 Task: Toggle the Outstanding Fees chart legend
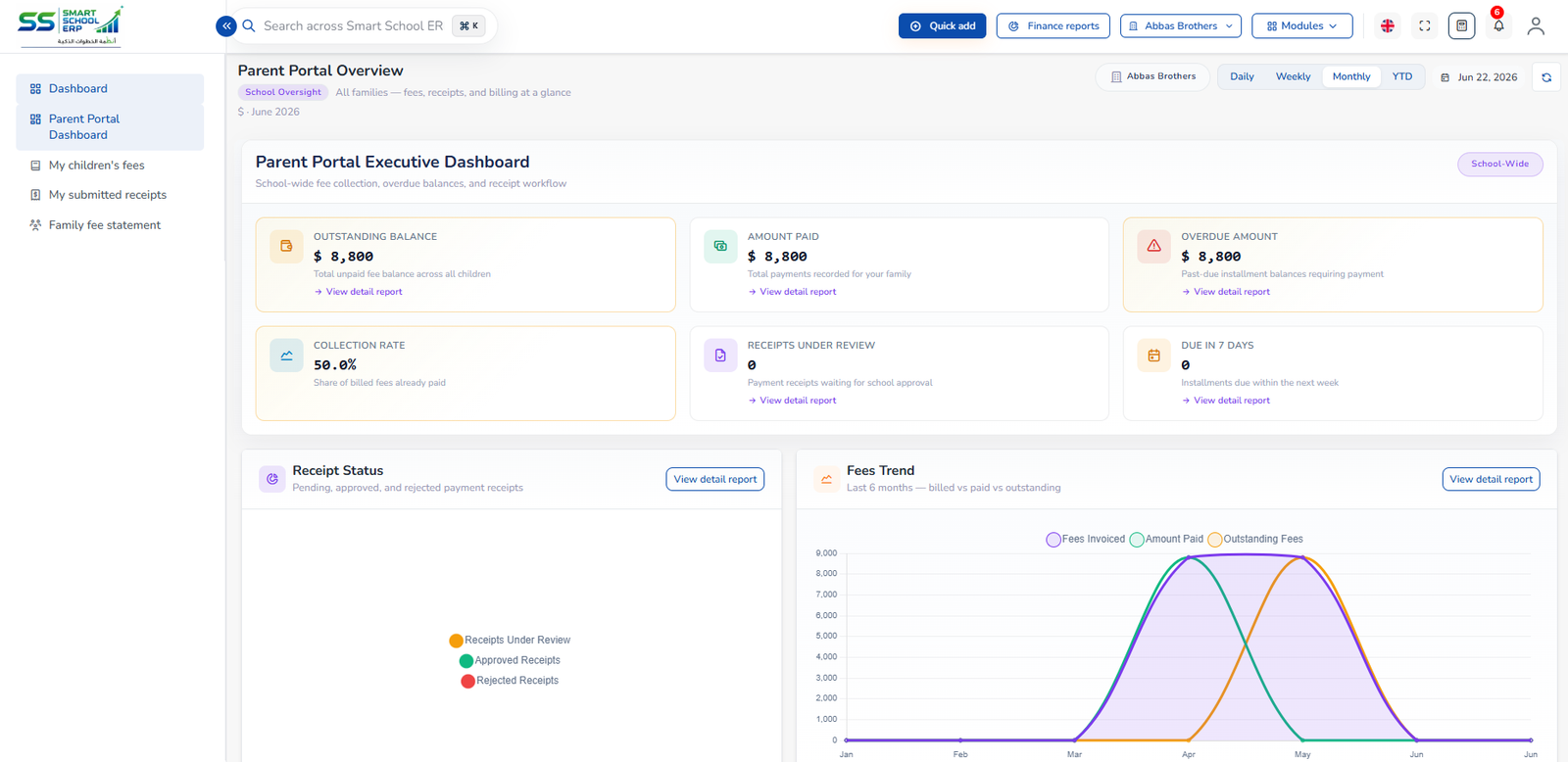(1255, 539)
